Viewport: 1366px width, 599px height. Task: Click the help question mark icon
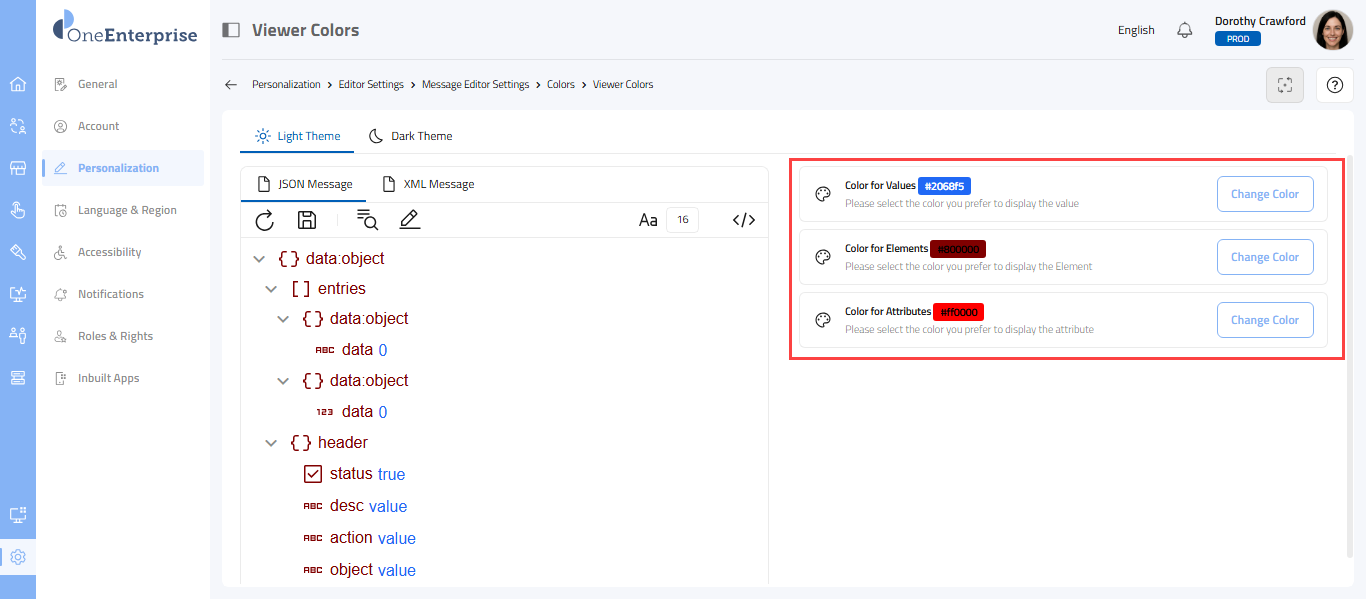click(x=1334, y=85)
